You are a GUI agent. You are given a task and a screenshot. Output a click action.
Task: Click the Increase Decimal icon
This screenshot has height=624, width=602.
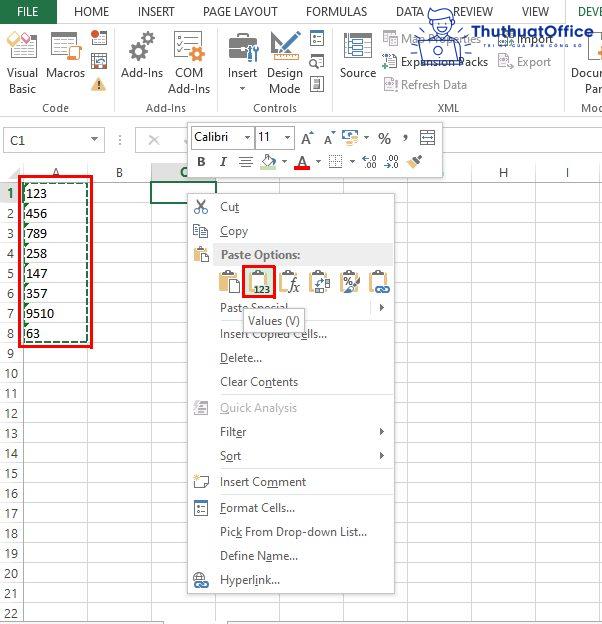coord(370,162)
